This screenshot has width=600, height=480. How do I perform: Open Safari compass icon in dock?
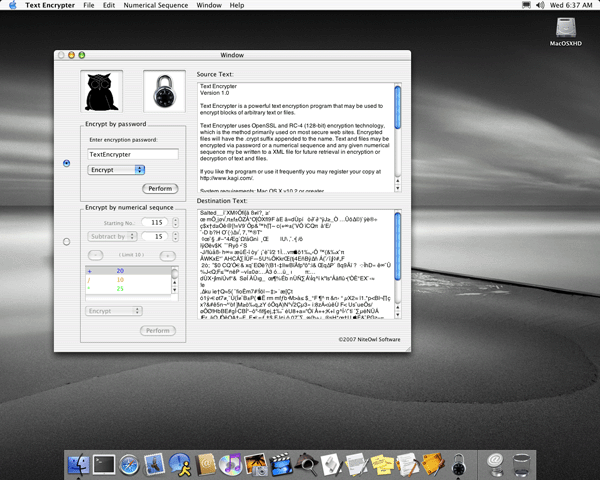tap(129, 465)
